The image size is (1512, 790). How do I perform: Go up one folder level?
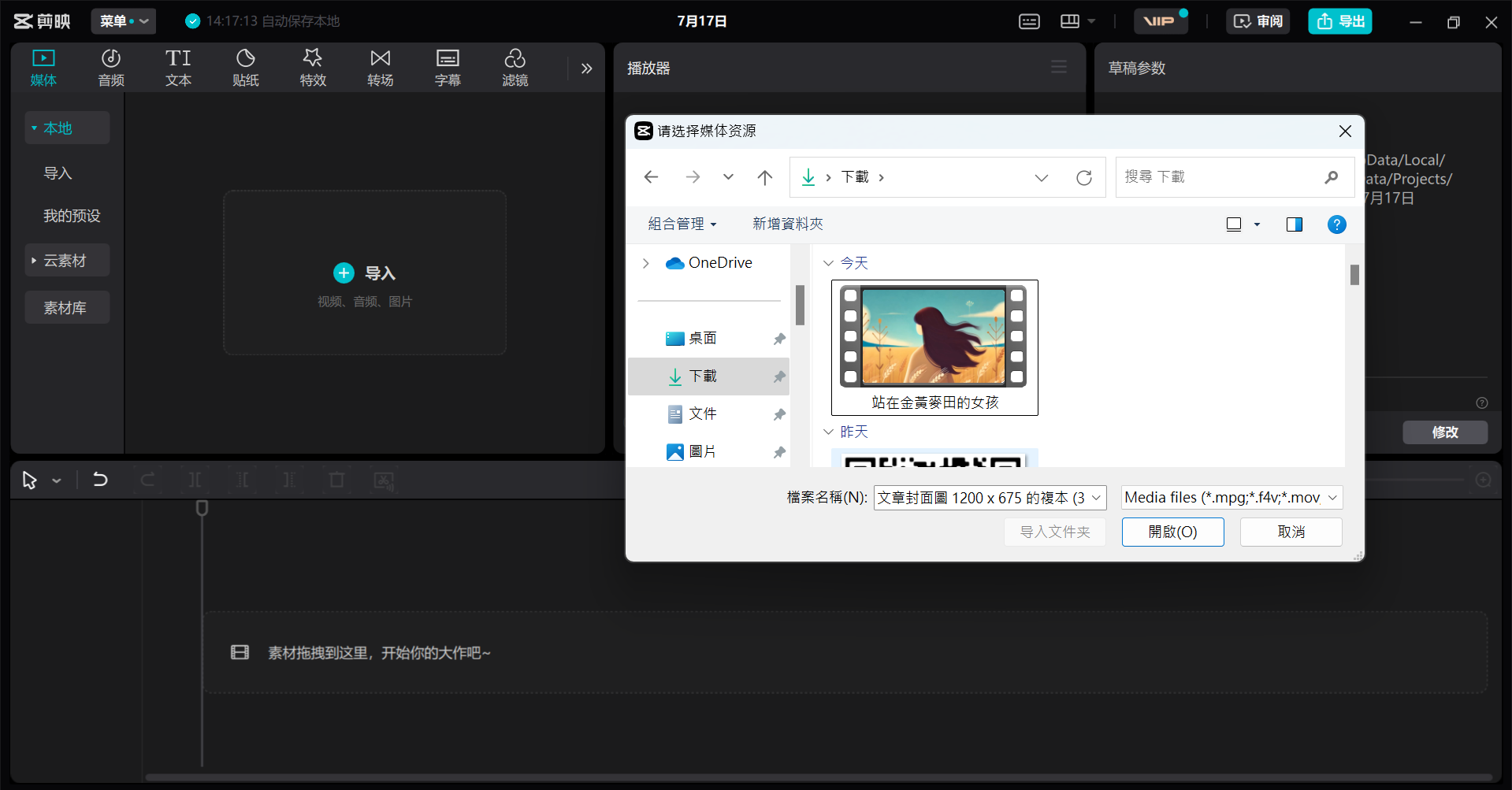764,178
